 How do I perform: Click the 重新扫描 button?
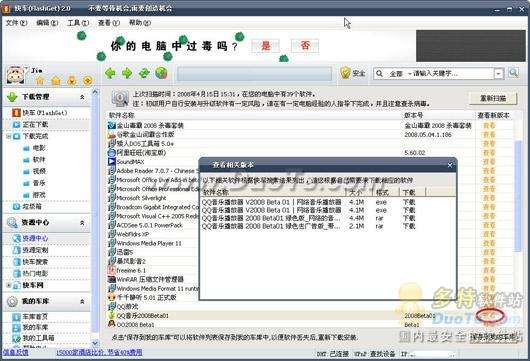493,98
